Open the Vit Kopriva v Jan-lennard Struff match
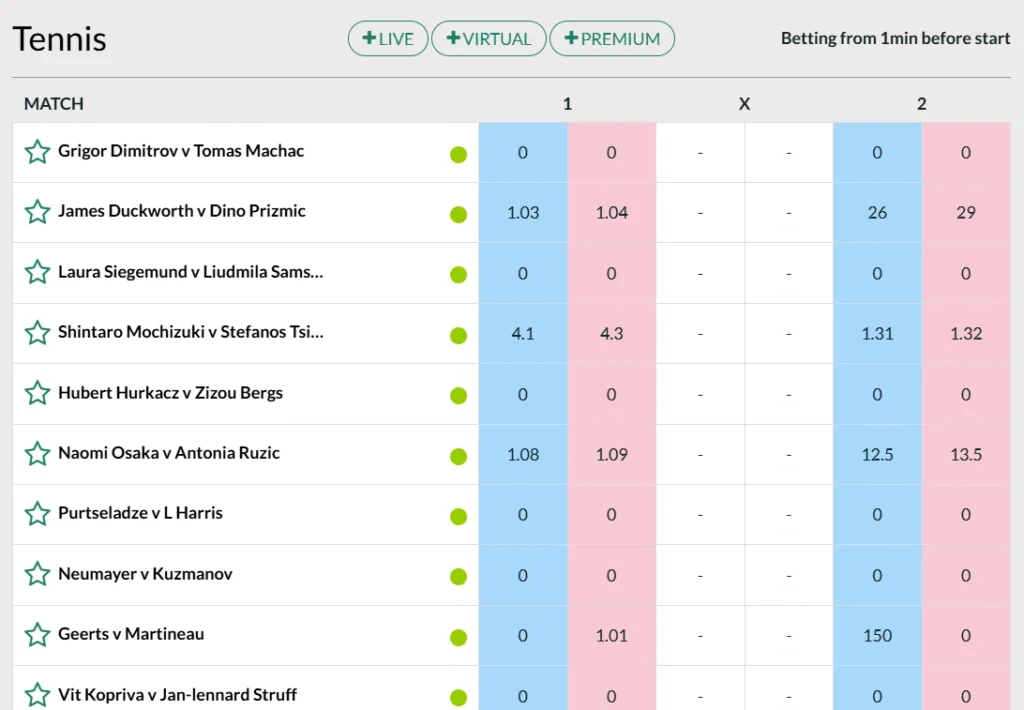Viewport: 1024px width, 710px height. (177, 695)
